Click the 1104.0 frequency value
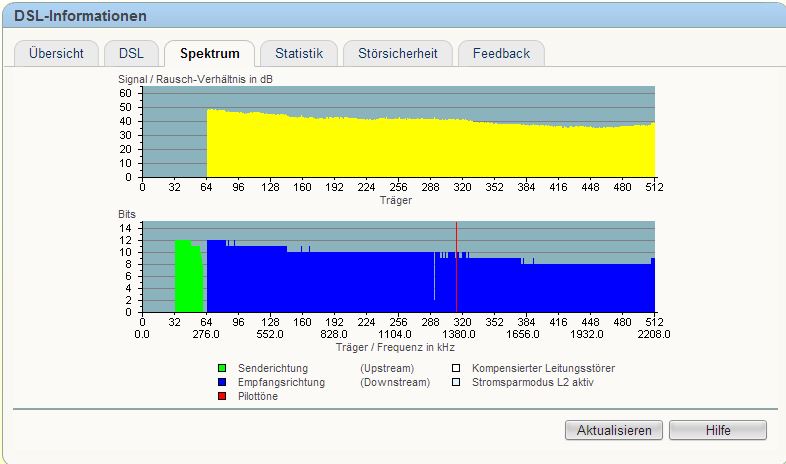 (395, 334)
